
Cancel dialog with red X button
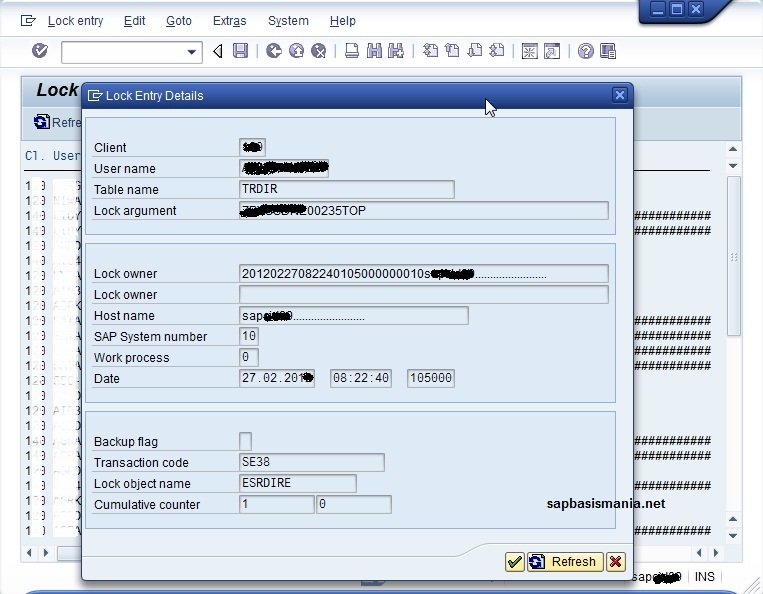pyautogui.click(x=616, y=562)
